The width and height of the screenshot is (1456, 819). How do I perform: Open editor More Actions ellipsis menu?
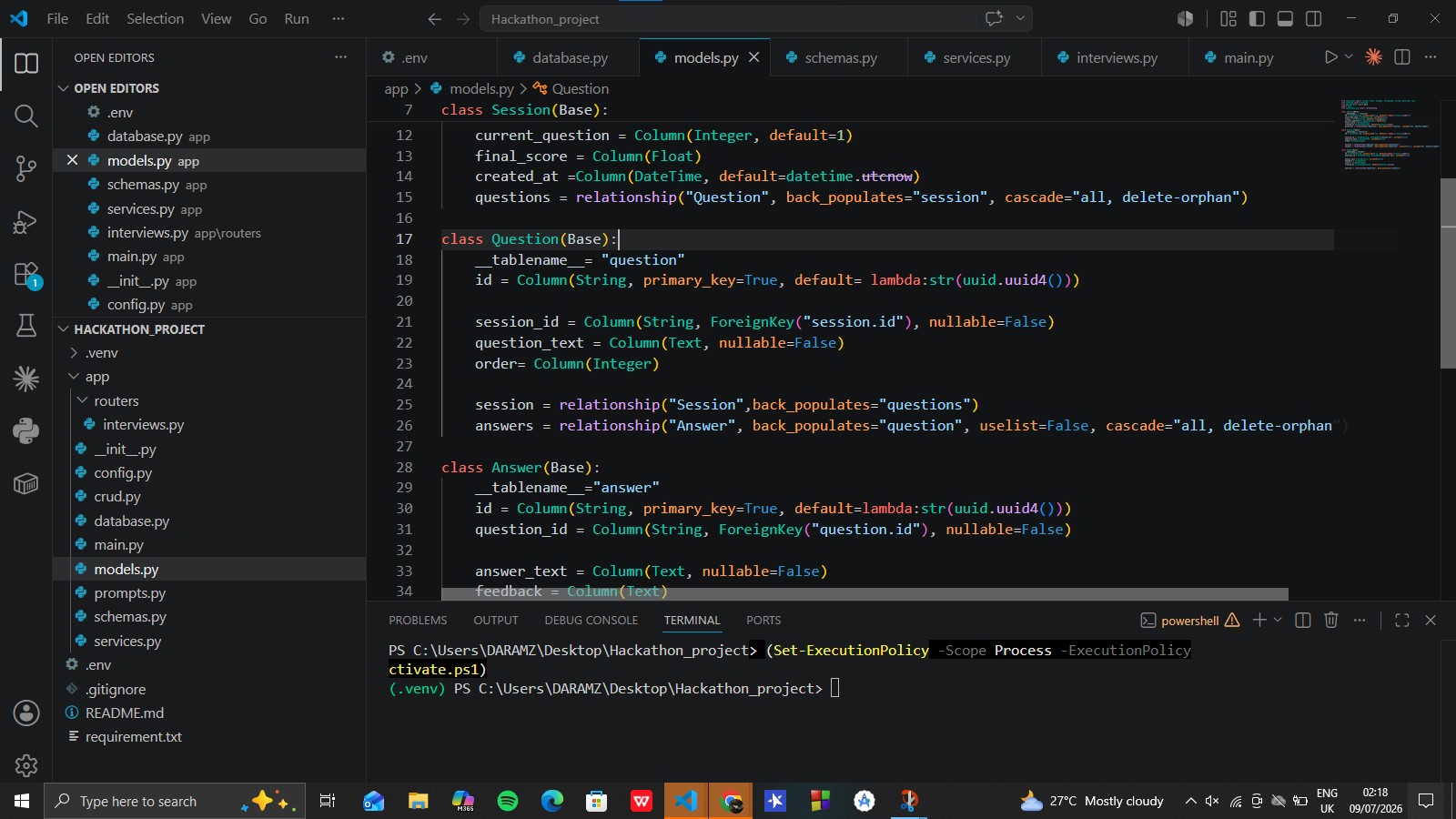(1431, 57)
